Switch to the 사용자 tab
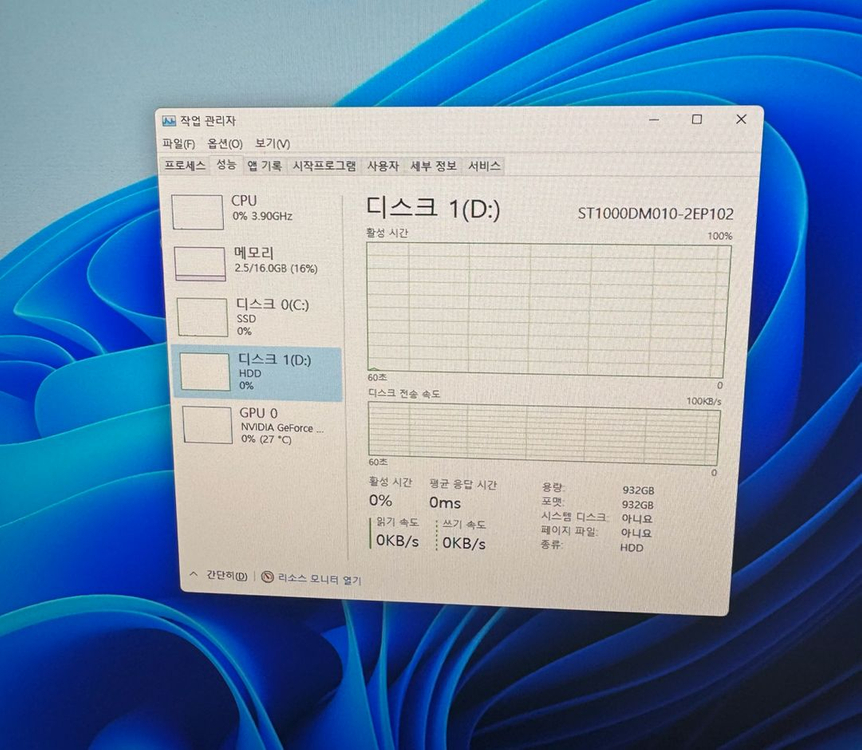This screenshot has height=750, width=862. click(382, 166)
